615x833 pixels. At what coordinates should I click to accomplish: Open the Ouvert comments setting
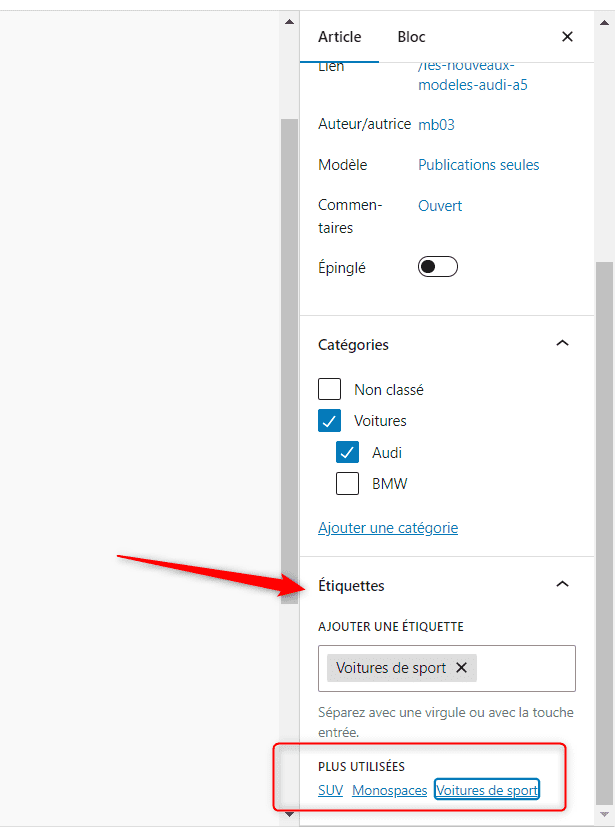tap(440, 206)
